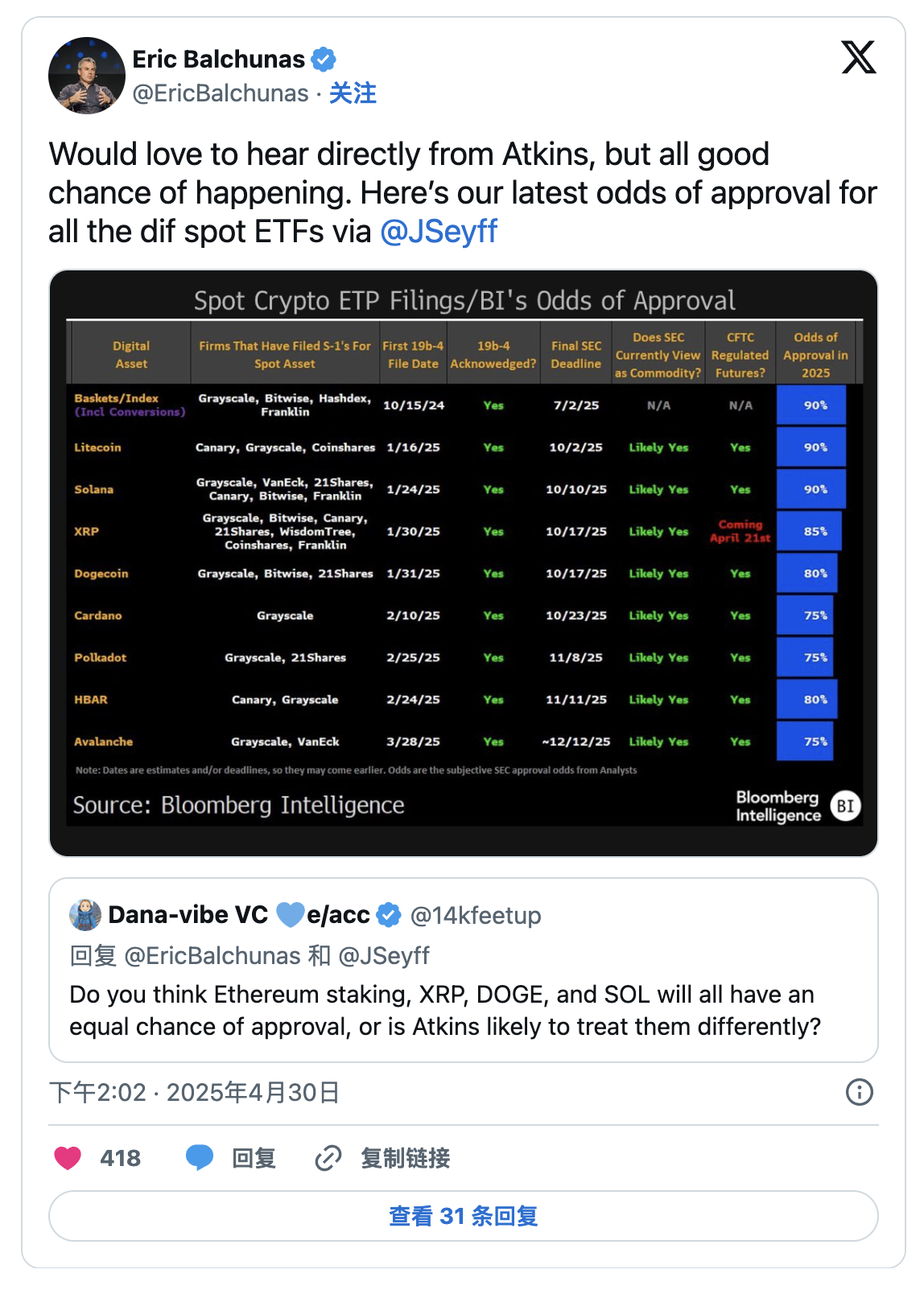The image size is (924, 1294).
Task: Click the @14kfeetup handle
Action: pos(476,915)
